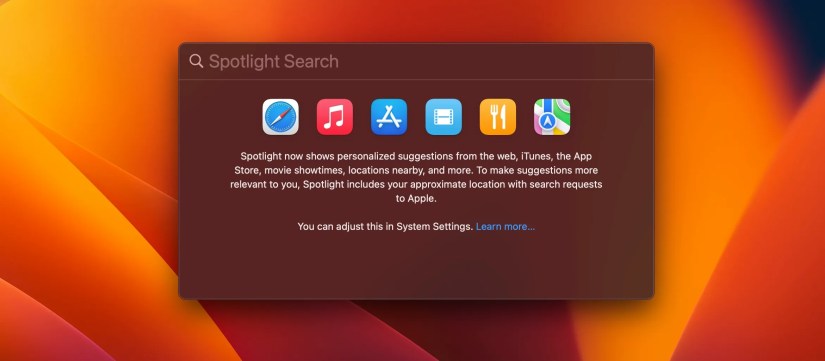
Task: Click the Safari compass icon
Action: click(280, 117)
